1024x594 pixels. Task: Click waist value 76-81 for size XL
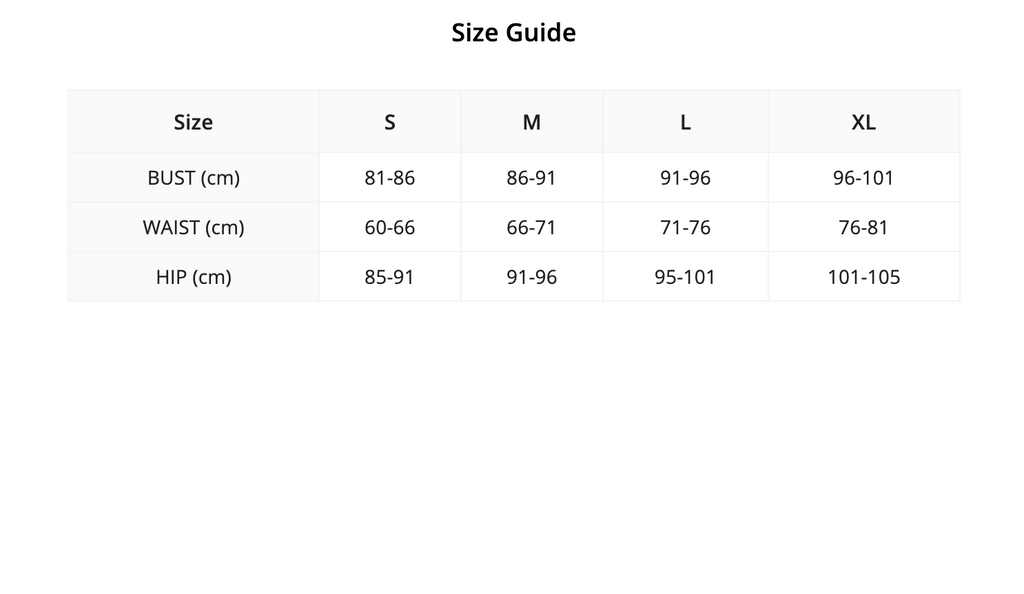tap(863, 227)
